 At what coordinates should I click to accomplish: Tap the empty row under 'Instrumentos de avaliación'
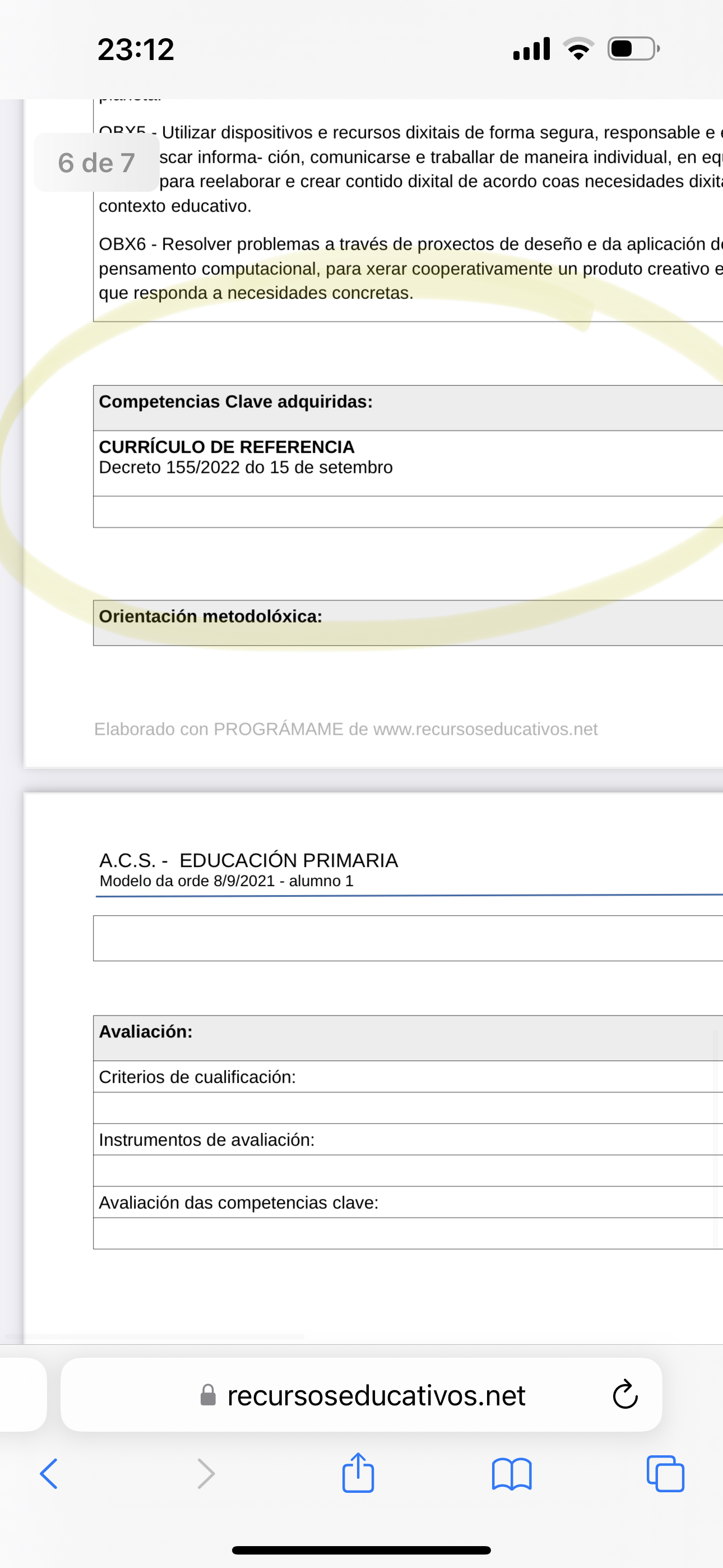(x=408, y=1170)
